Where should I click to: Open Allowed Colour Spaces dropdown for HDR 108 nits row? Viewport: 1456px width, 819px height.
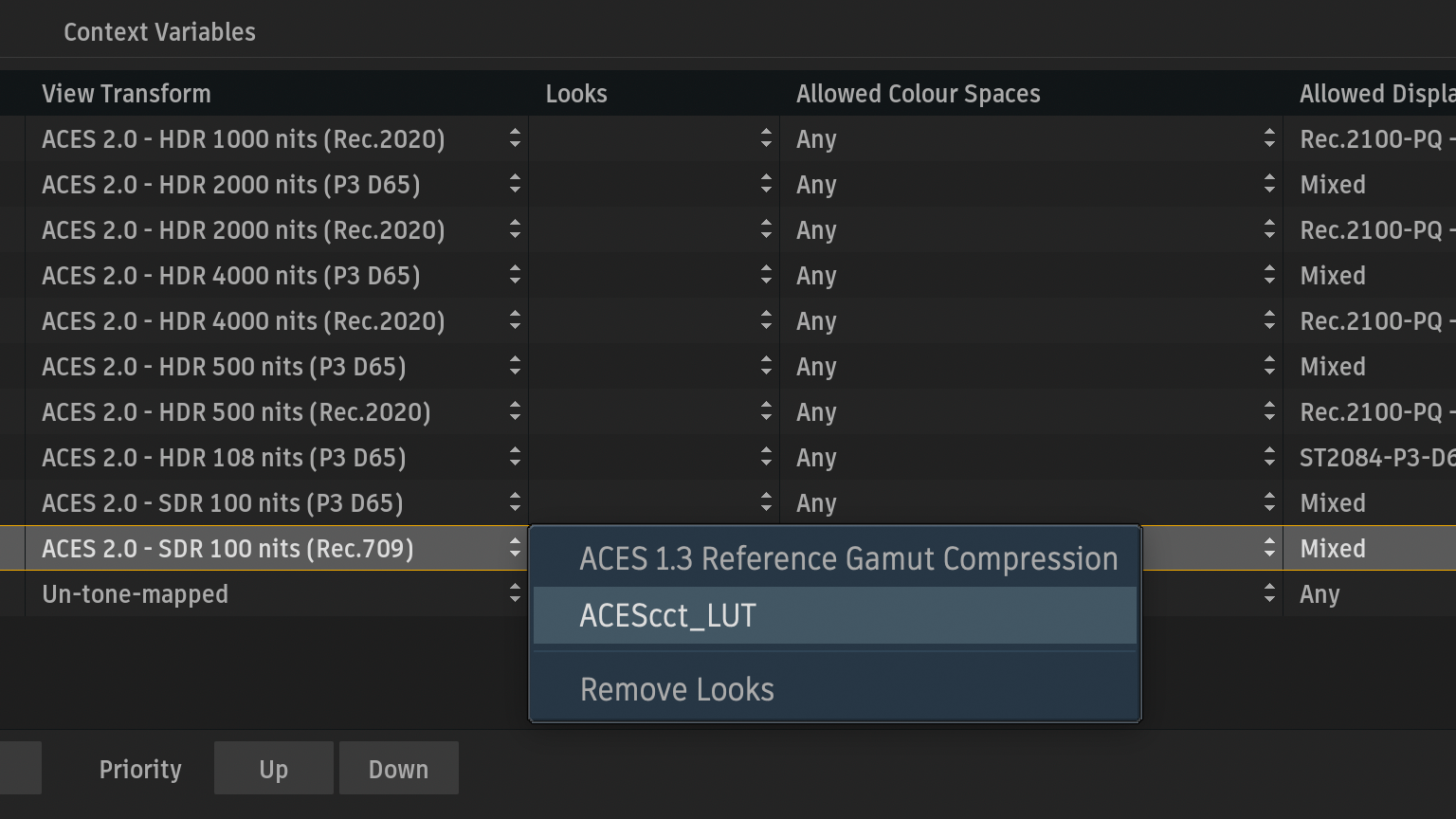(1269, 458)
